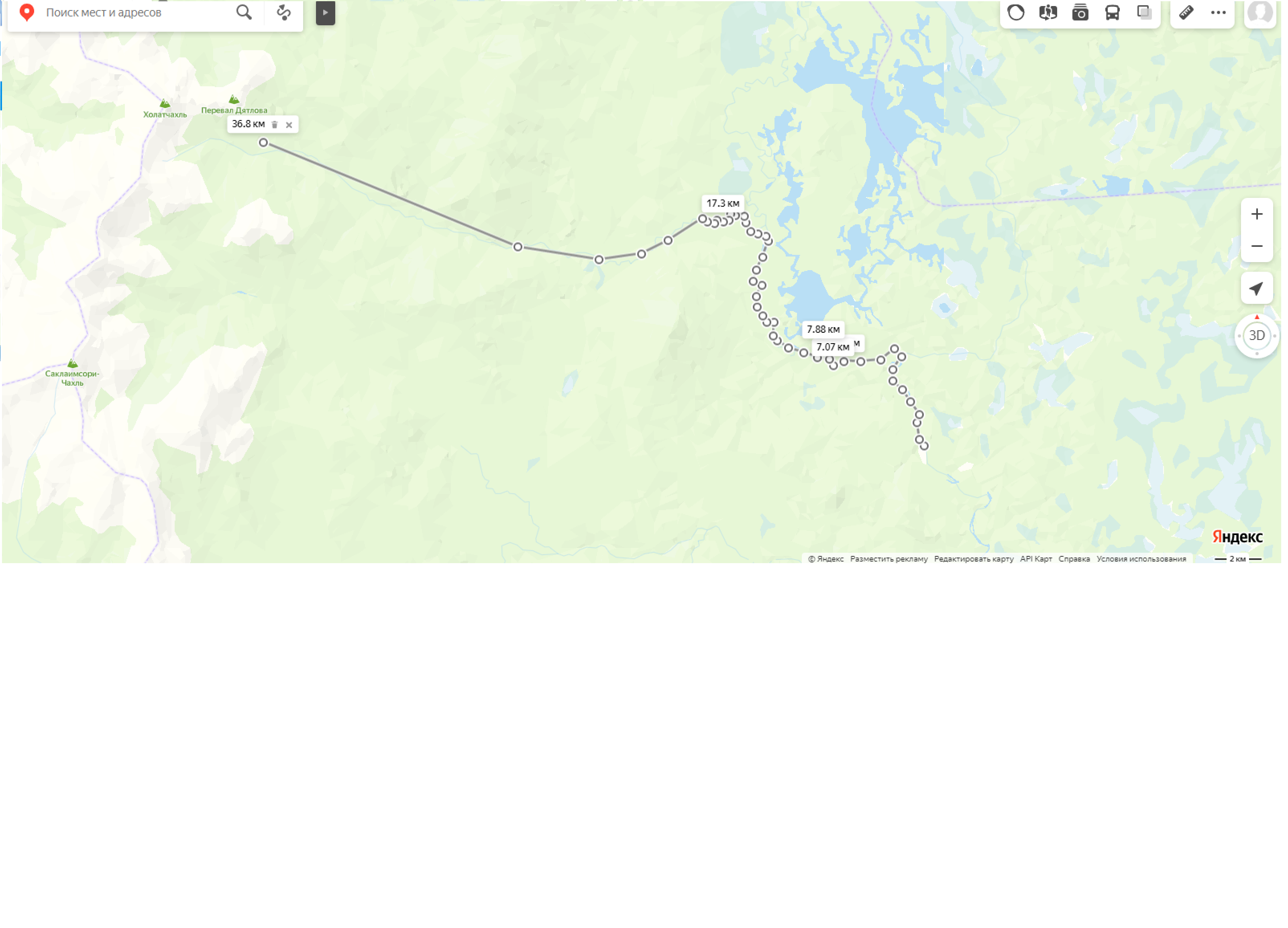Open the user profile avatar

(1261, 12)
